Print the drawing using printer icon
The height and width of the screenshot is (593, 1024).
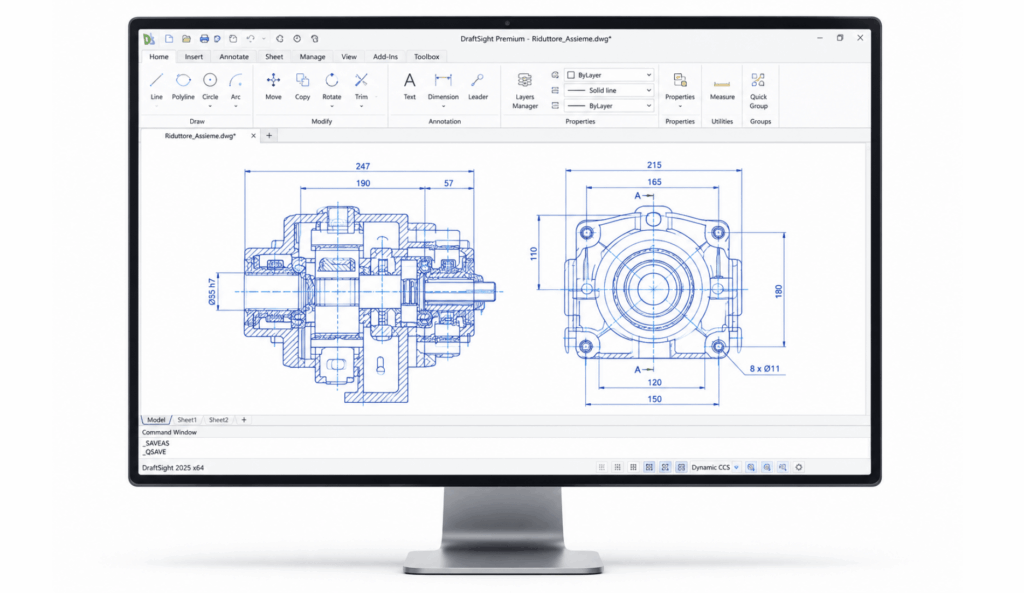click(x=204, y=39)
